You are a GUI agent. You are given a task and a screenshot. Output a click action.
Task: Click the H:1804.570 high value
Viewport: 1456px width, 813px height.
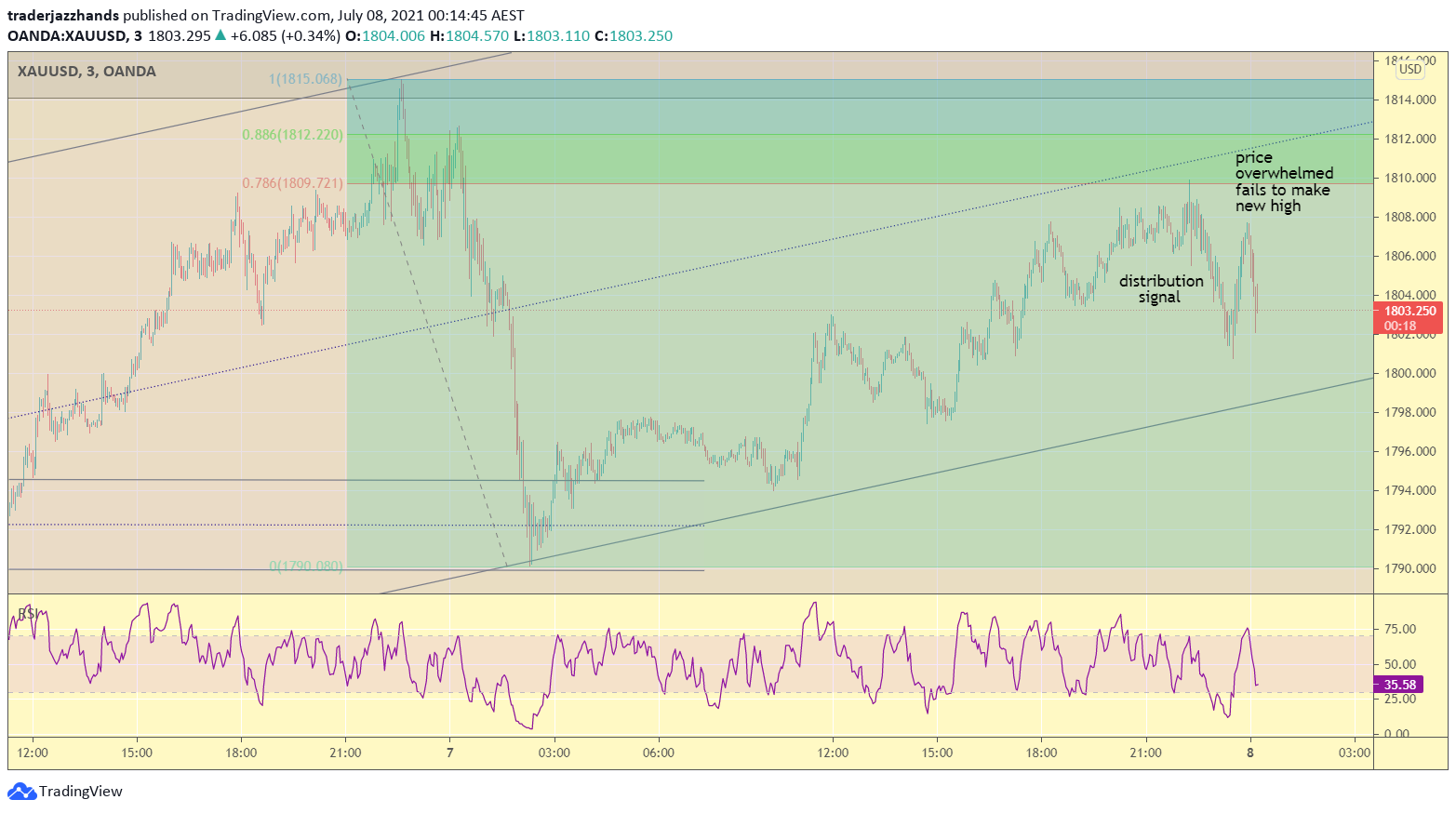[470, 36]
